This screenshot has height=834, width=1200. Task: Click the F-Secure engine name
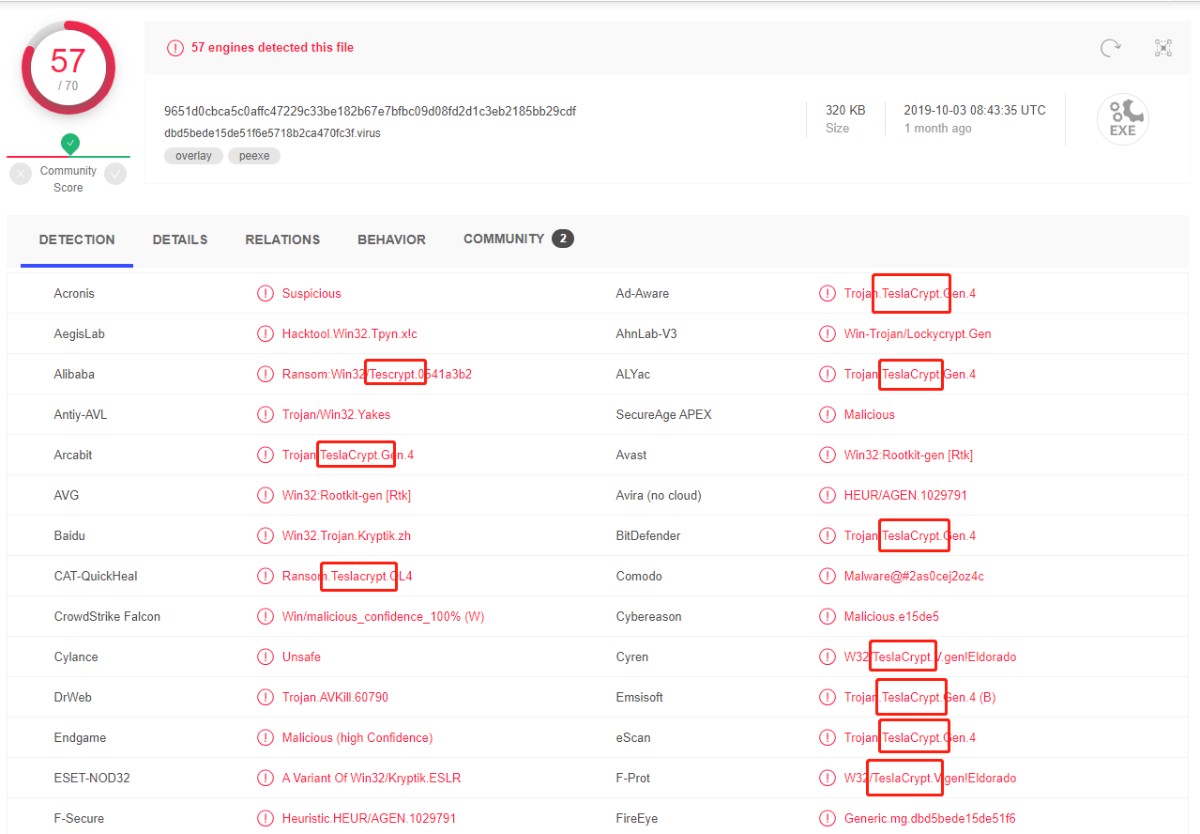tap(79, 818)
